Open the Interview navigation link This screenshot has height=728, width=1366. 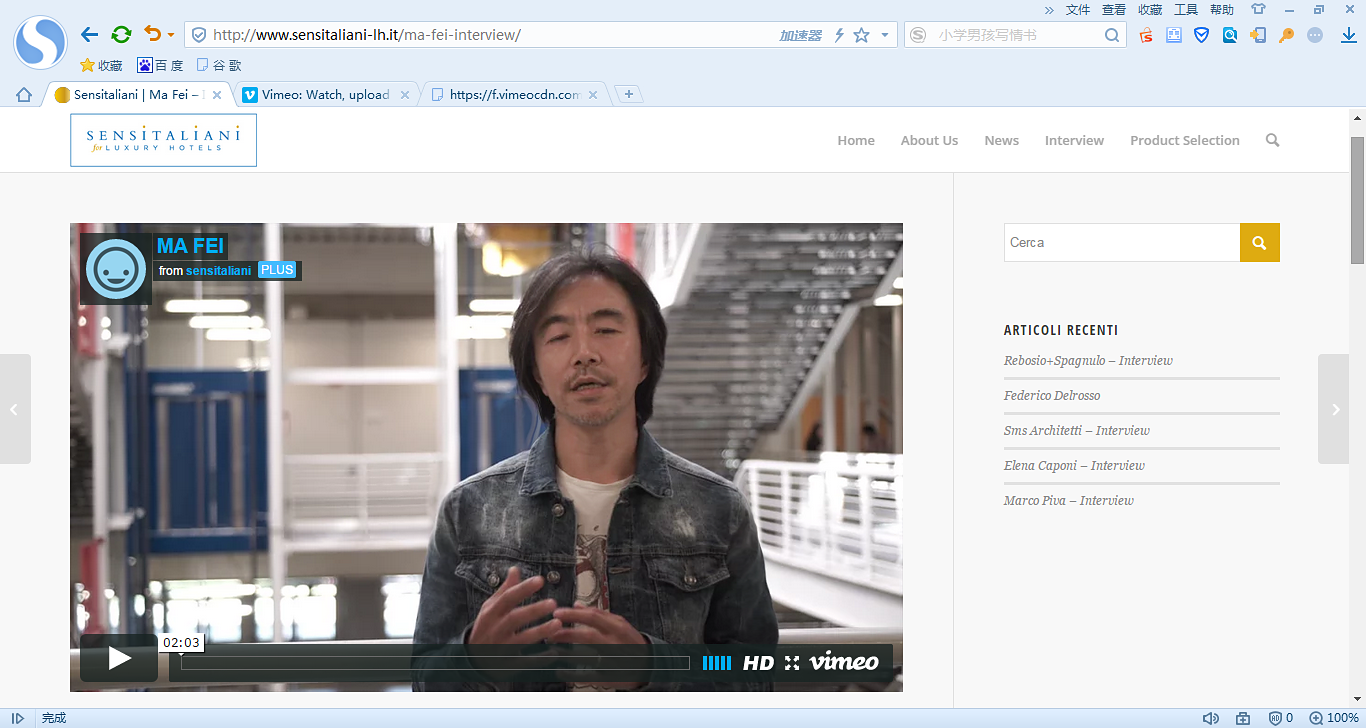(x=1074, y=141)
